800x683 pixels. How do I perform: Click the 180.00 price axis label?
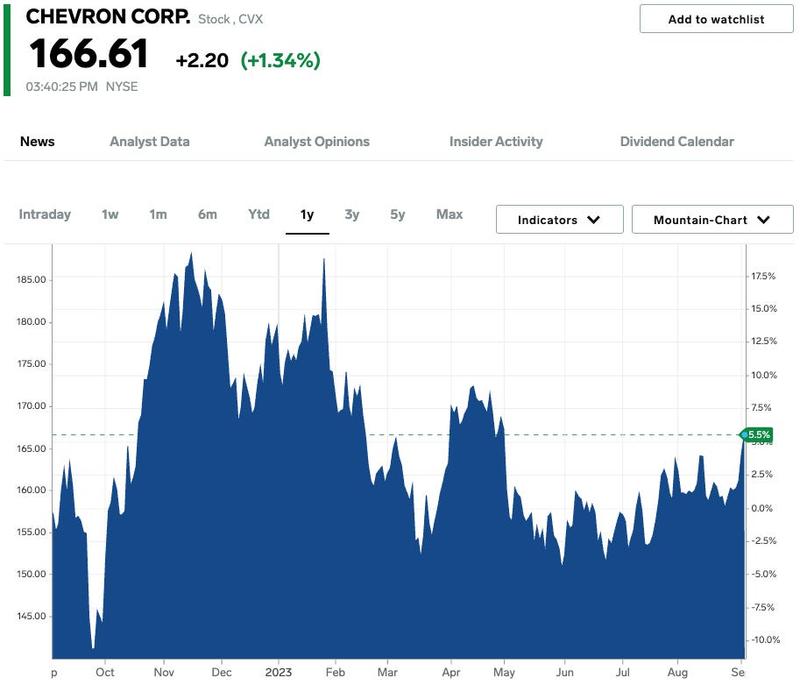[x=31, y=322]
